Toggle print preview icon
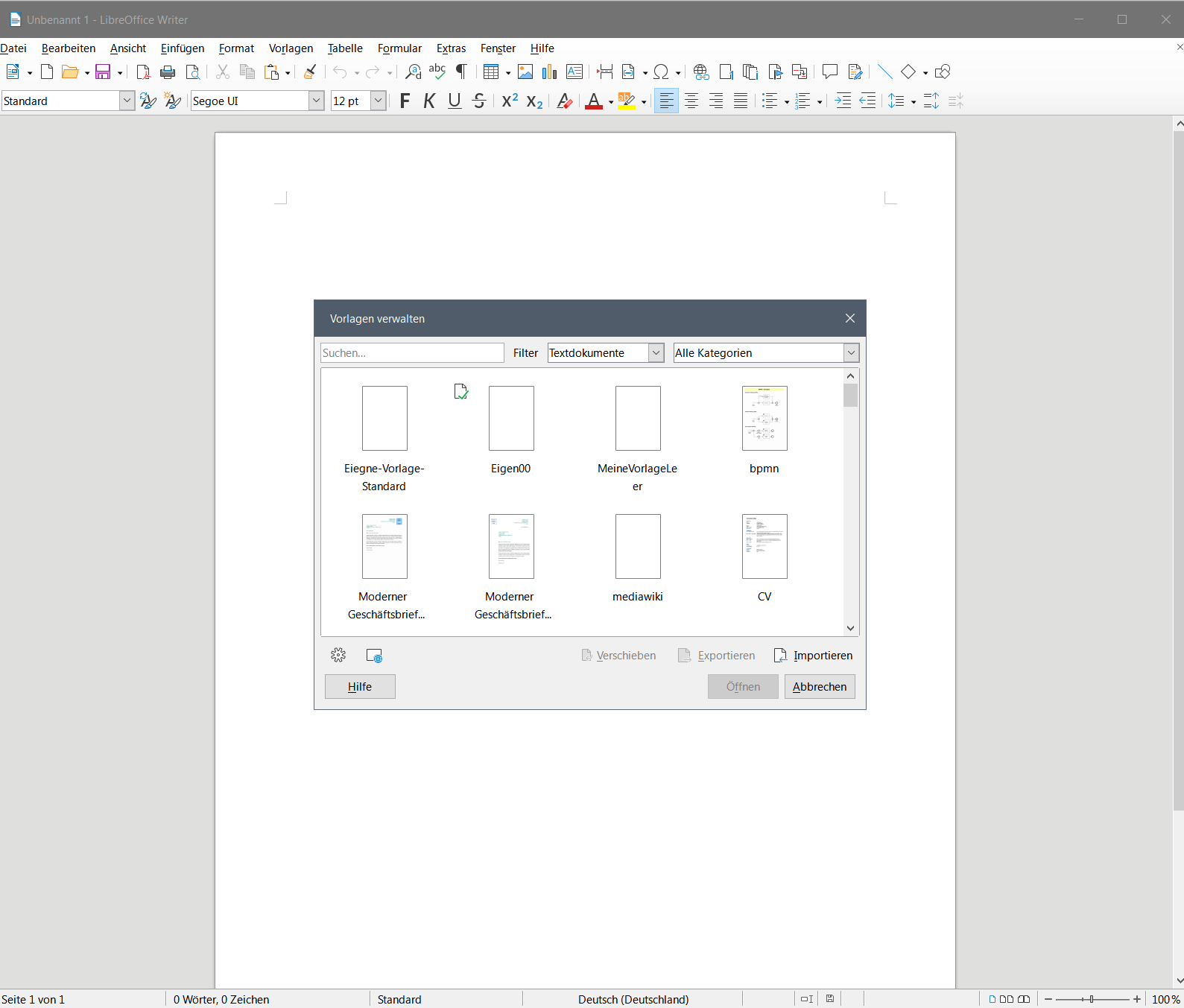The height and width of the screenshot is (1008, 1184). pos(192,72)
